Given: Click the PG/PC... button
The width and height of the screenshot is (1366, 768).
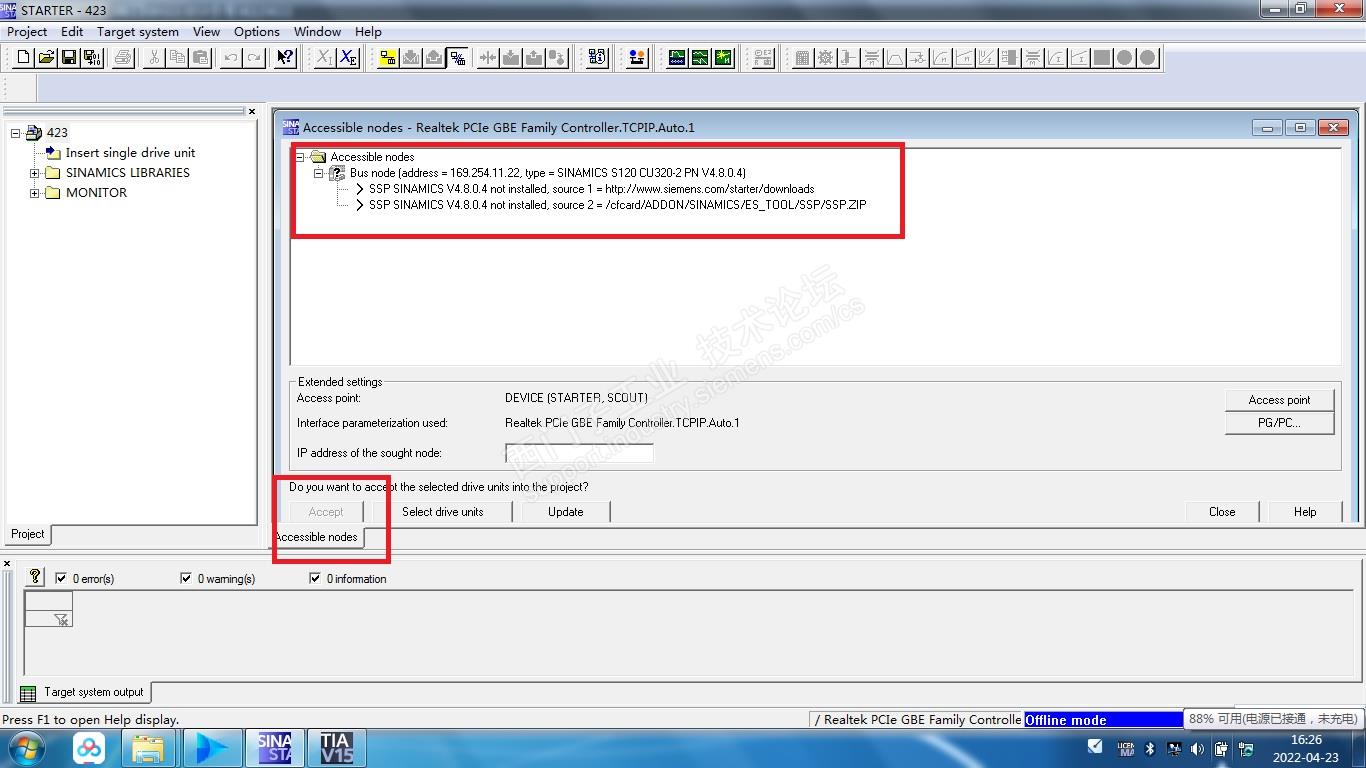Looking at the screenshot, I should 1279,423.
